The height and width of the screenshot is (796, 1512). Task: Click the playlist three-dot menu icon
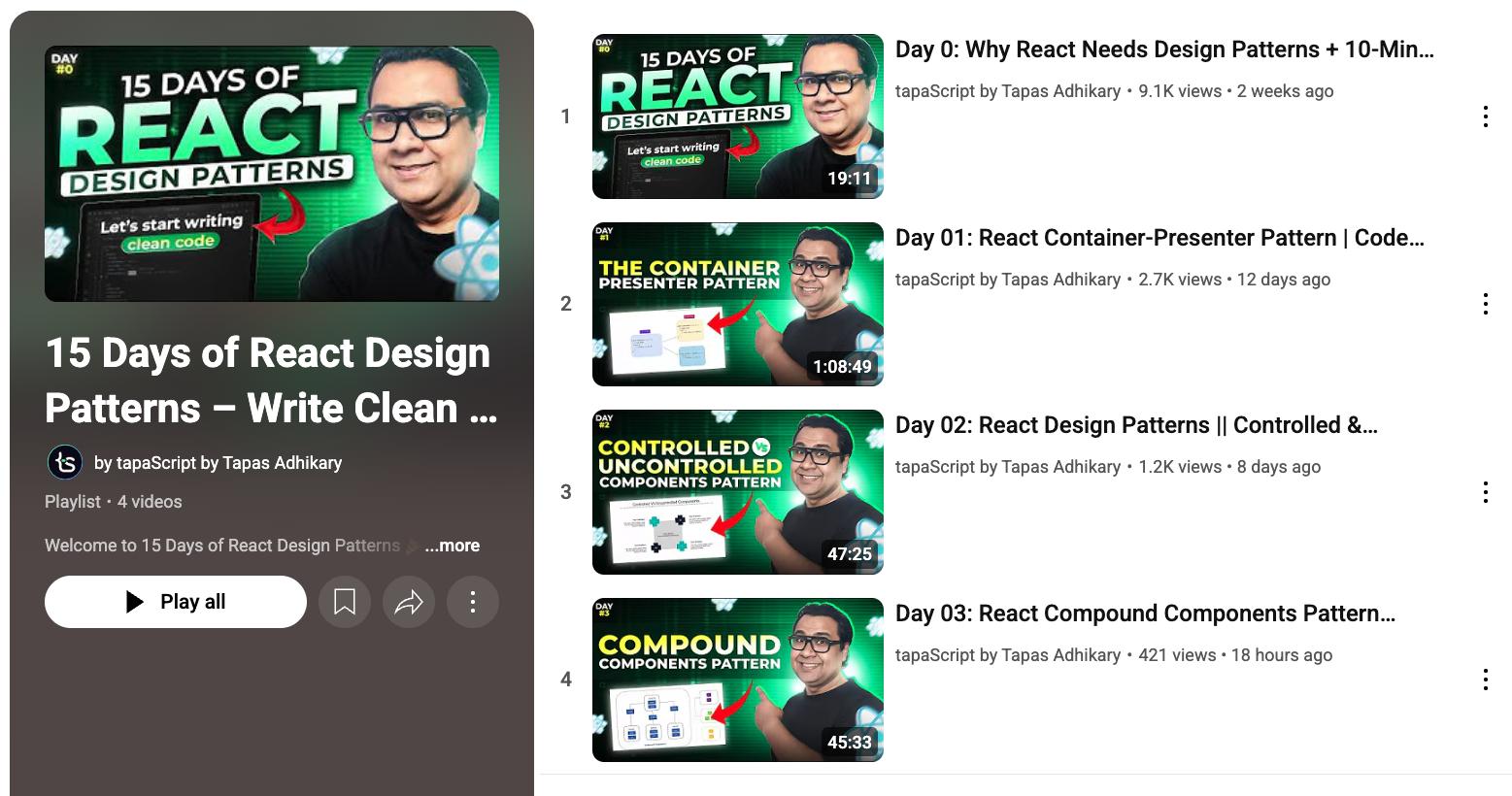point(473,602)
